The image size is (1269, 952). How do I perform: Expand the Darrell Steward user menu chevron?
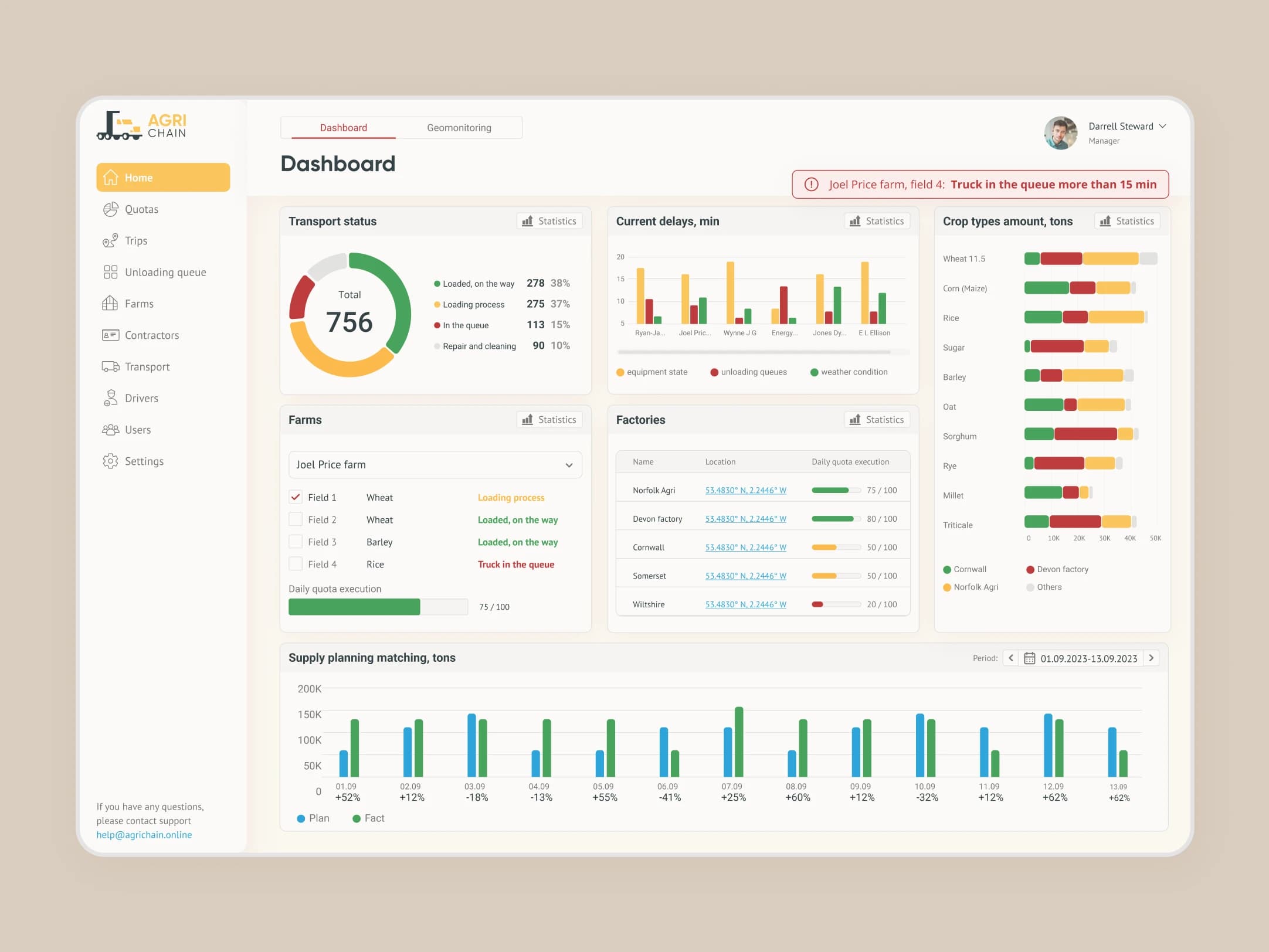[x=1163, y=126]
